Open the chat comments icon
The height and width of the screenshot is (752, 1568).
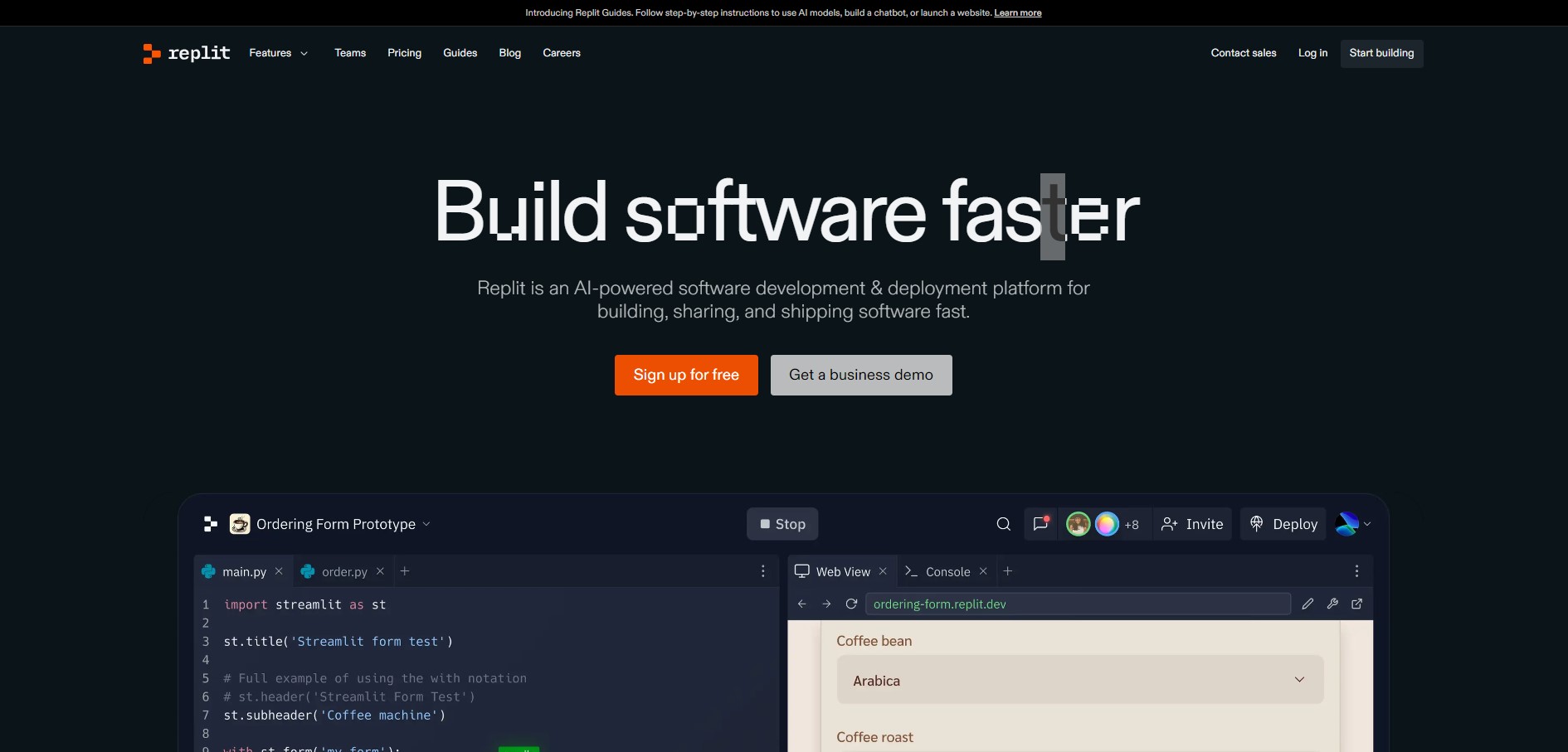[1040, 524]
